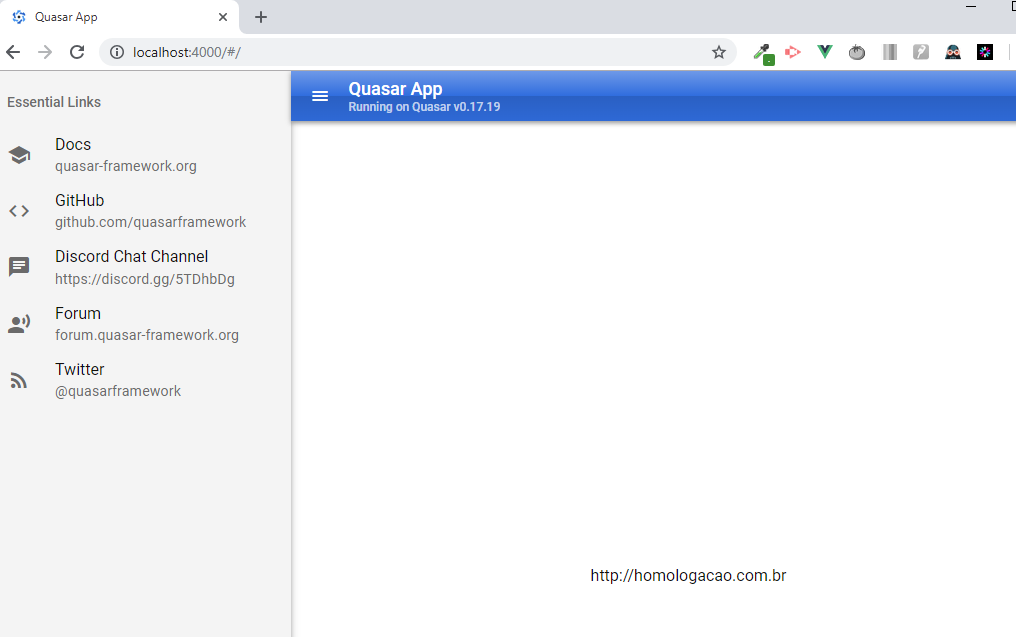The image size is (1016, 637).
Task: Open the Docs quasar-framework.org link
Action: (125, 155)
